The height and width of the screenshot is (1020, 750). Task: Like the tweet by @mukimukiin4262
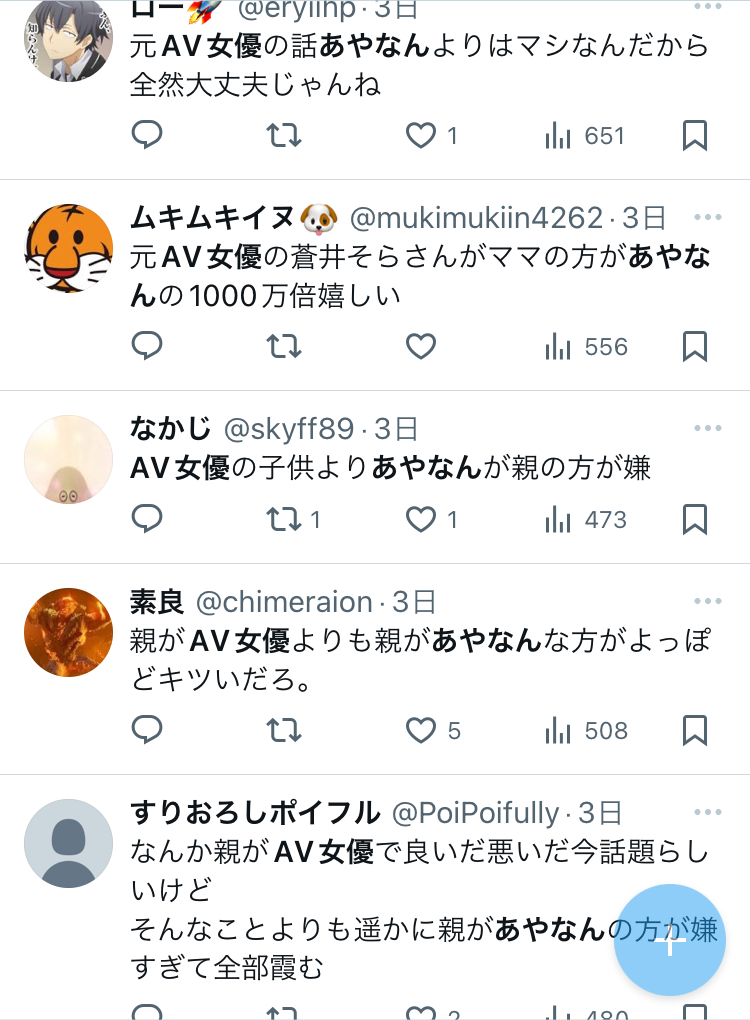pyautogui.click(x=421, y=346)
